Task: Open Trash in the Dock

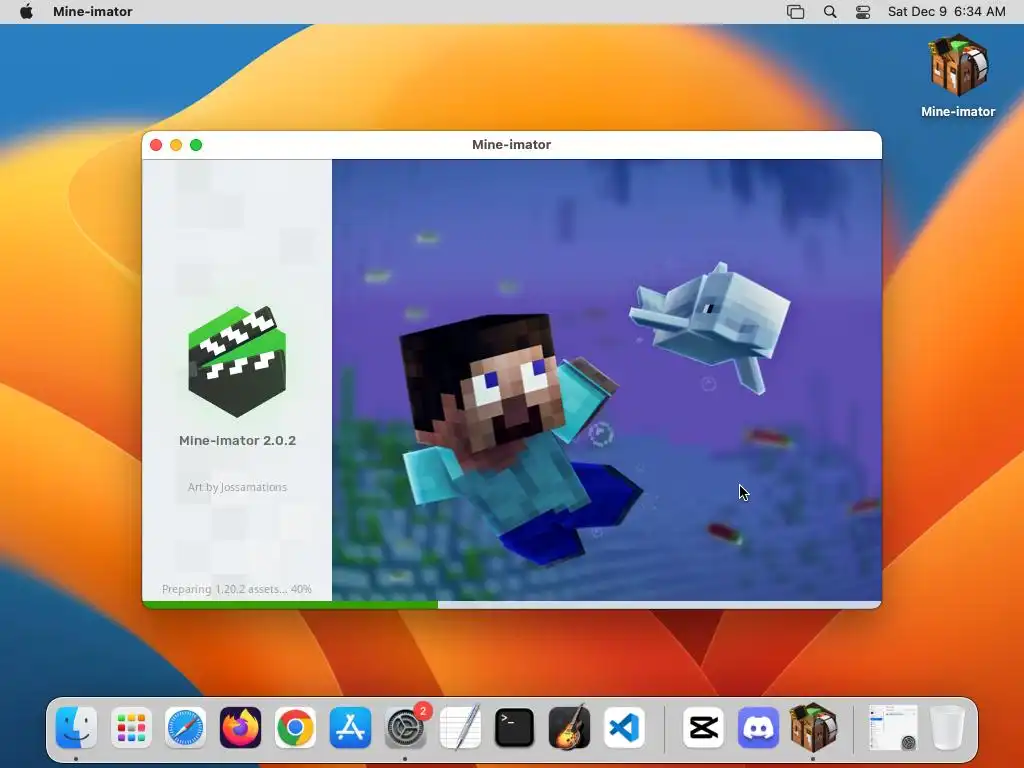Action: 948,727
